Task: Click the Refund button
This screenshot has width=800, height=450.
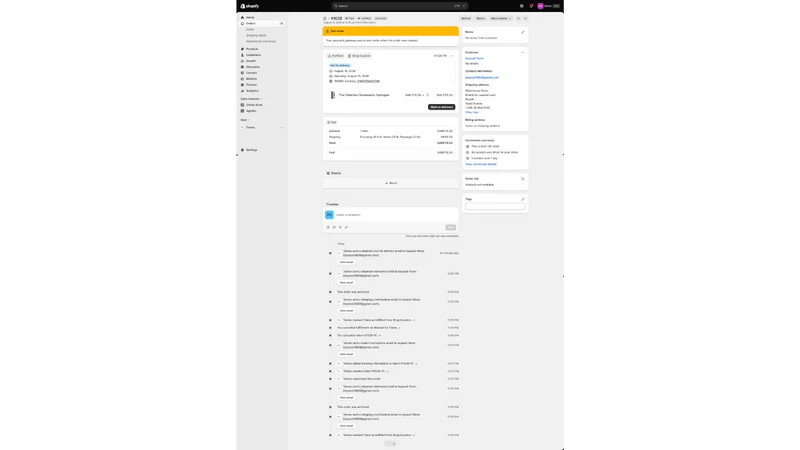Action: 466,18
